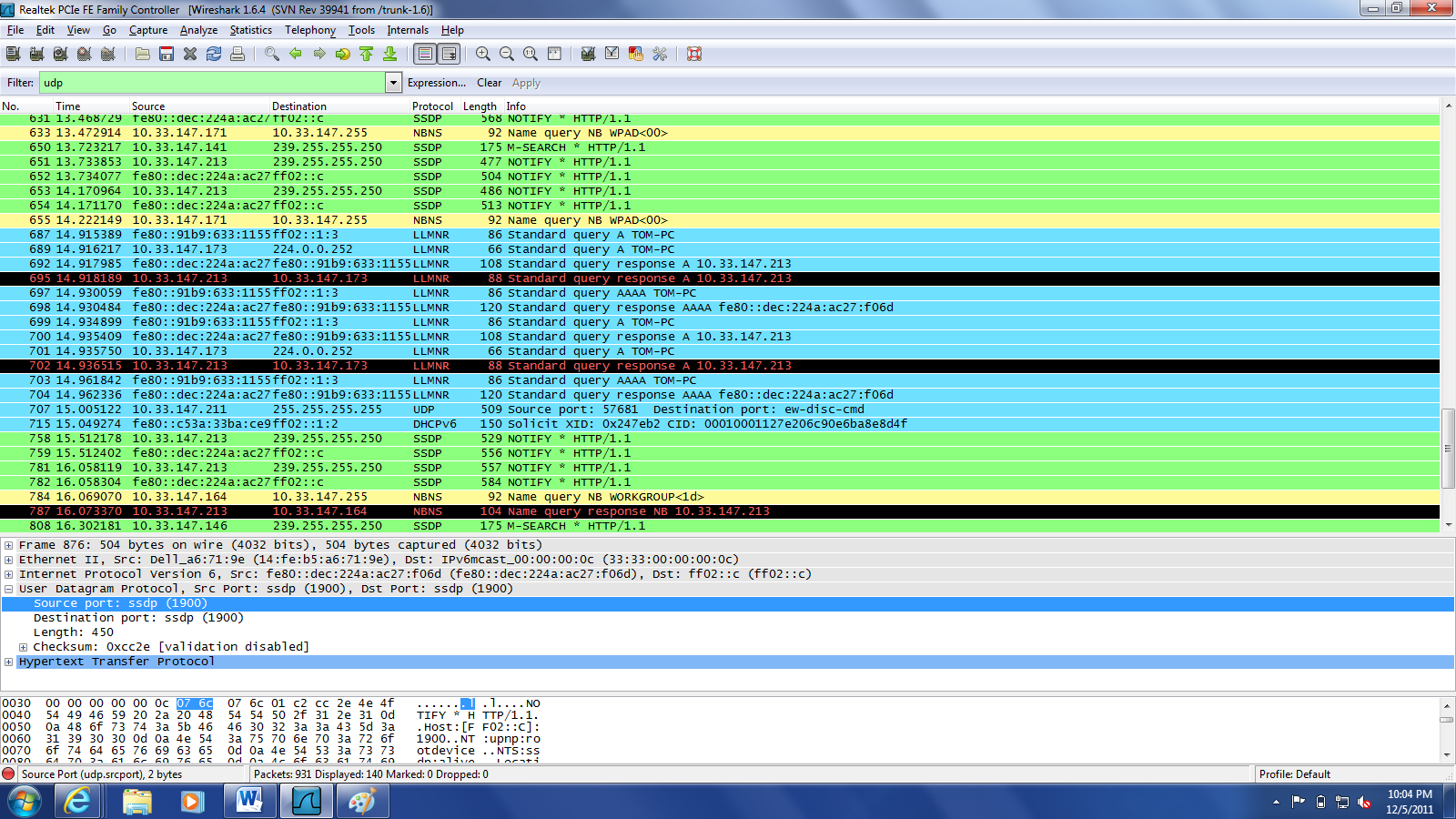Select packet 784 NBNS WORKGROUP query row
Image resolution: width=1456 pixels, height=819 pixels.
[x=720, y=497]
